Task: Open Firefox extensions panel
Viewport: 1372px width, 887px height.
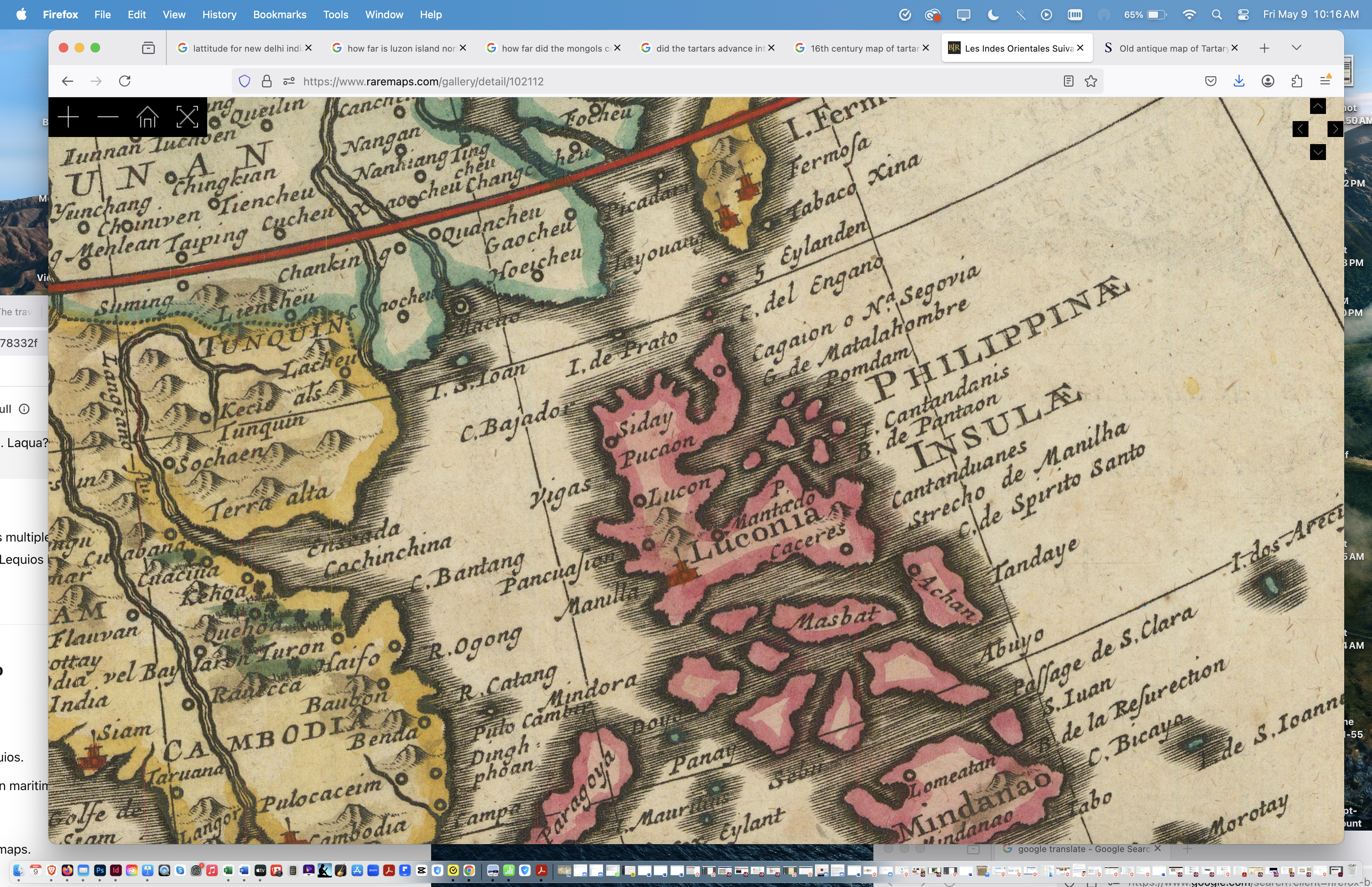Action: pos(1297,81)
